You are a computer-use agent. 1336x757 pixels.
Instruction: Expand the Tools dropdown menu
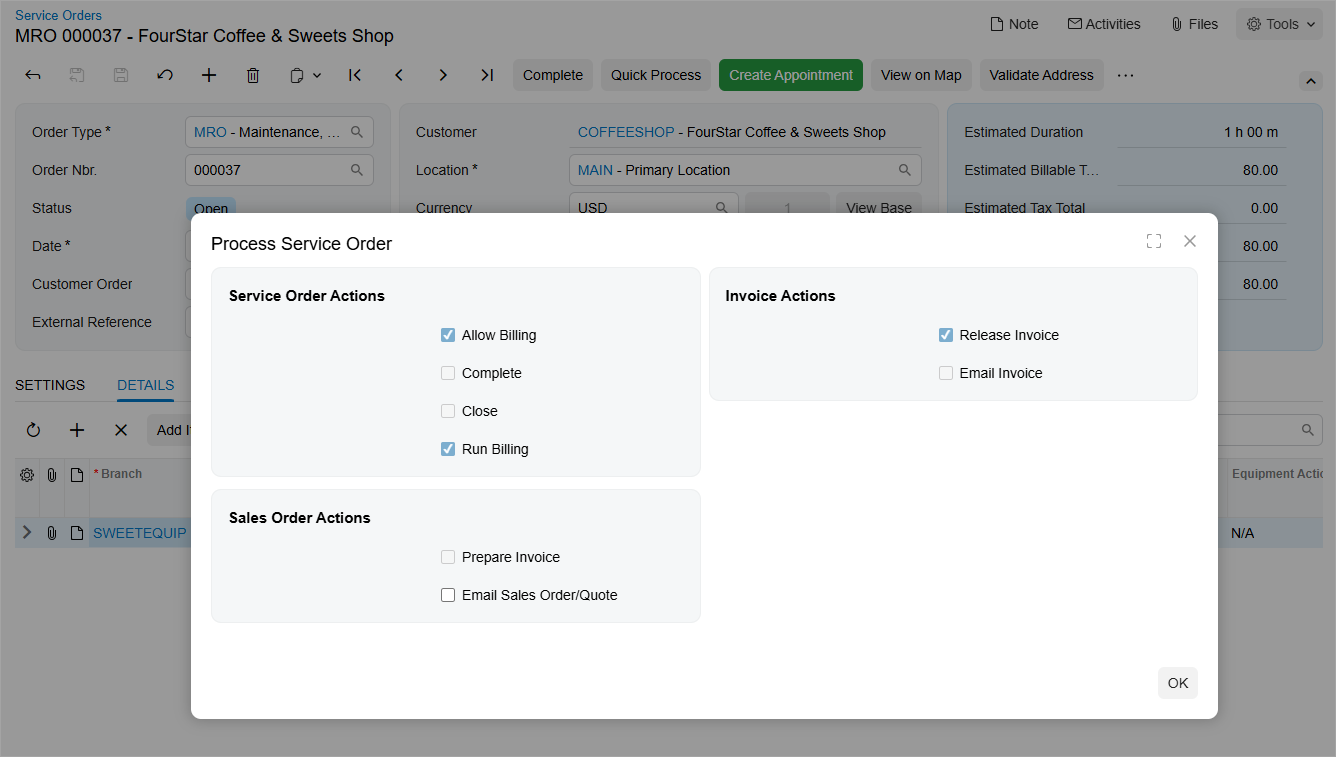(1279, 24)
